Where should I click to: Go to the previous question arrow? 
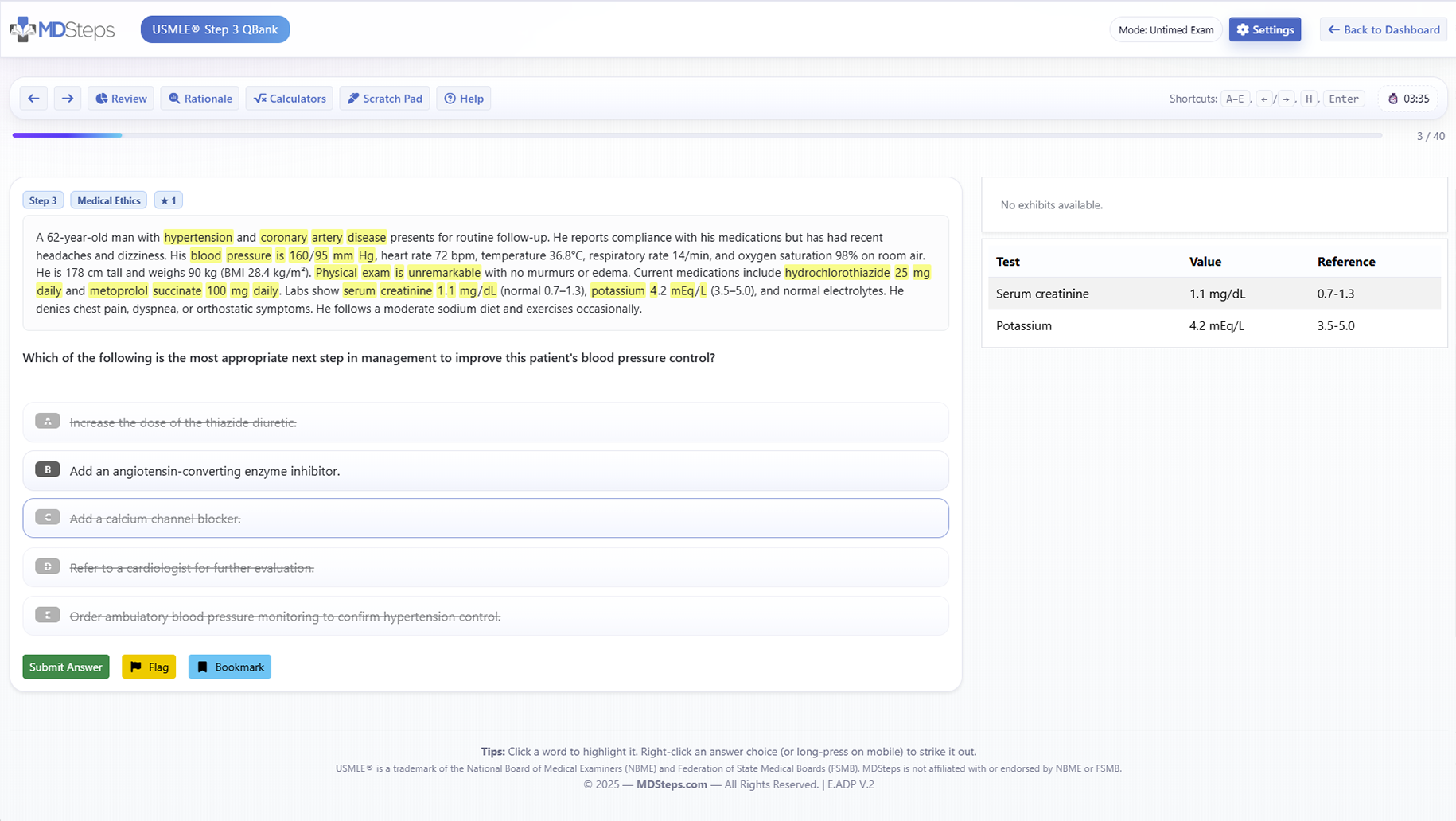coord(33,98)
